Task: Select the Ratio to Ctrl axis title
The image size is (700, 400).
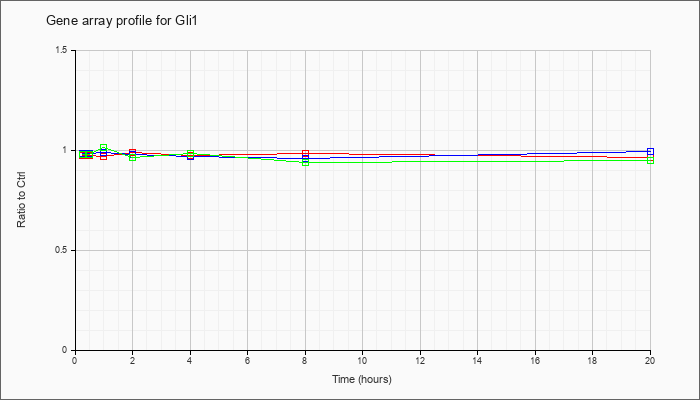Action: (21, 199)
